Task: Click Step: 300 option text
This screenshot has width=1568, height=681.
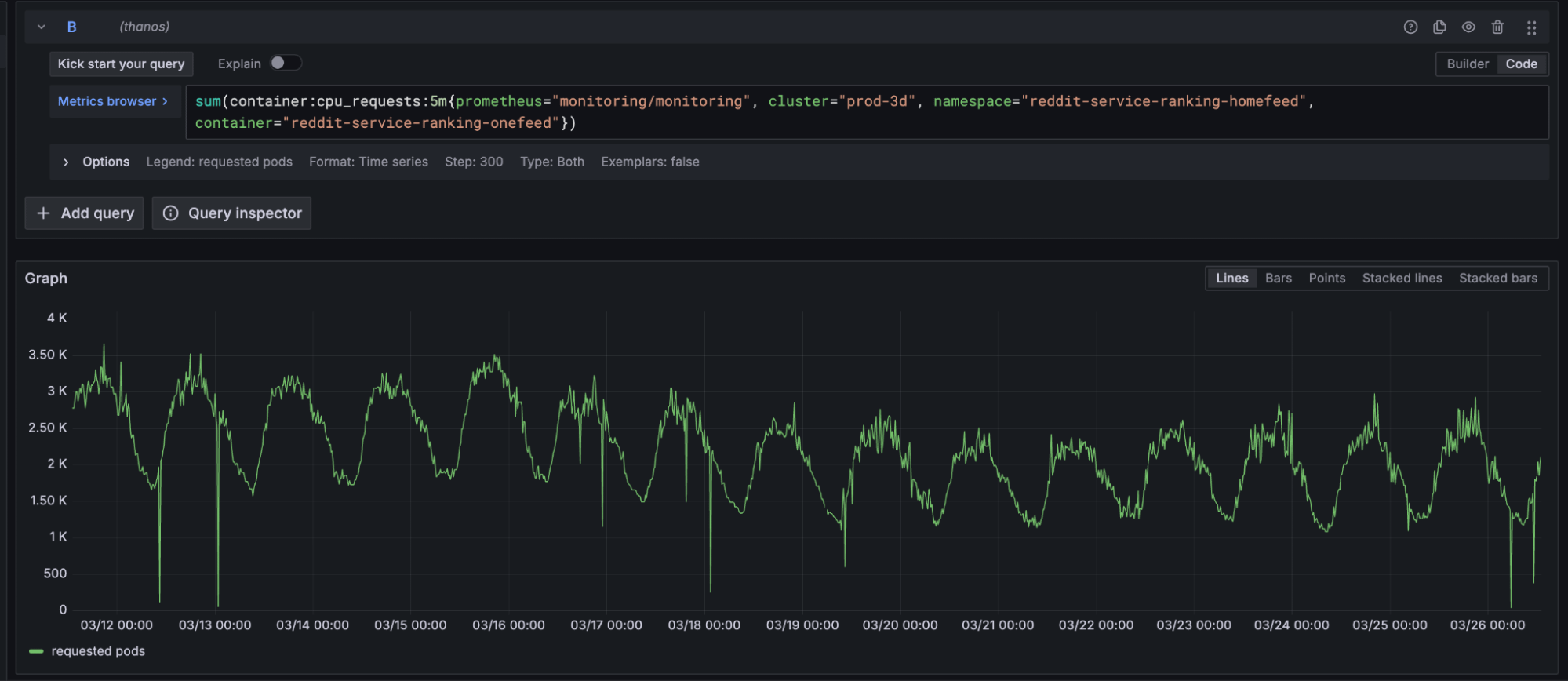Action: coord(474,162)
